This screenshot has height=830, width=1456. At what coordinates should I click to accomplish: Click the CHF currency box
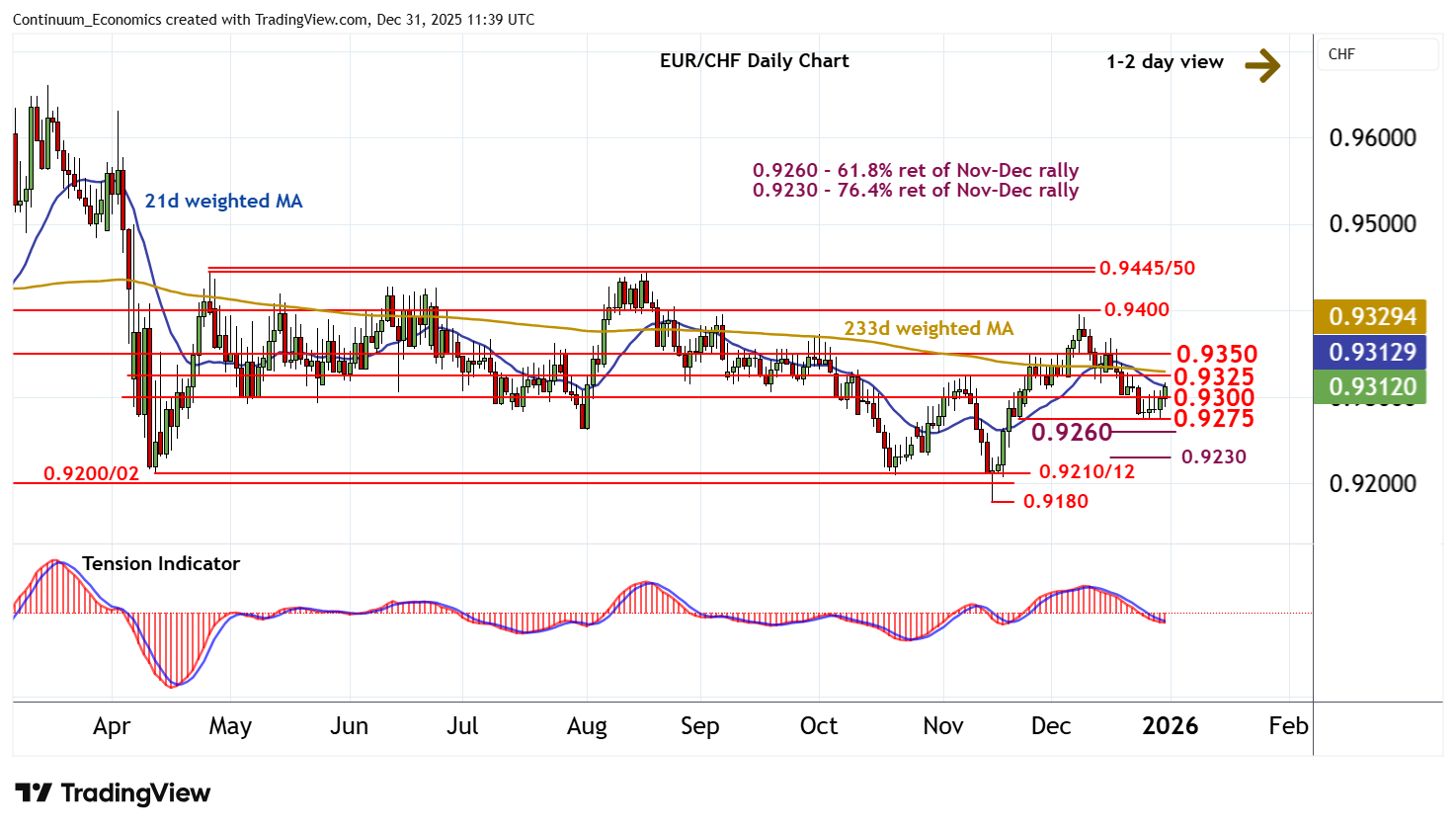(x=1377, y=54)
